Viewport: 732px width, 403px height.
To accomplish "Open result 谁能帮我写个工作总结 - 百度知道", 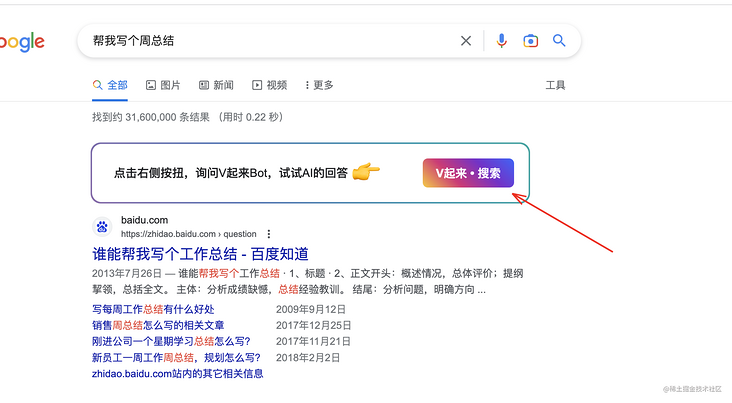I will (200, 254).
